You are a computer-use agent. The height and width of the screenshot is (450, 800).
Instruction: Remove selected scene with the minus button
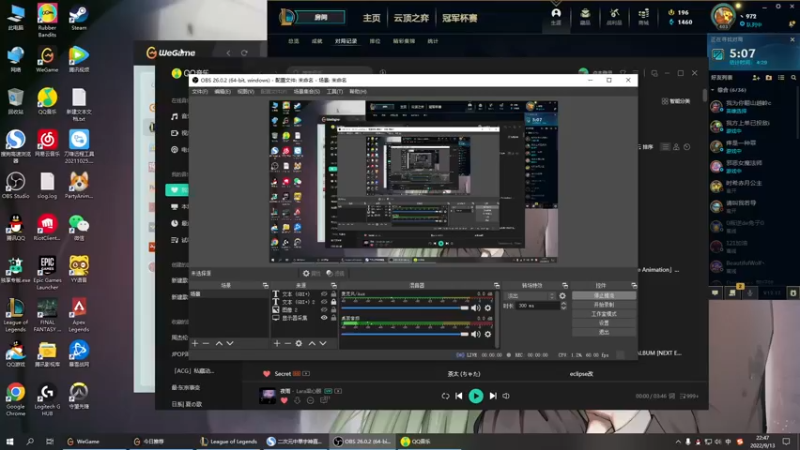pos(206,343)
